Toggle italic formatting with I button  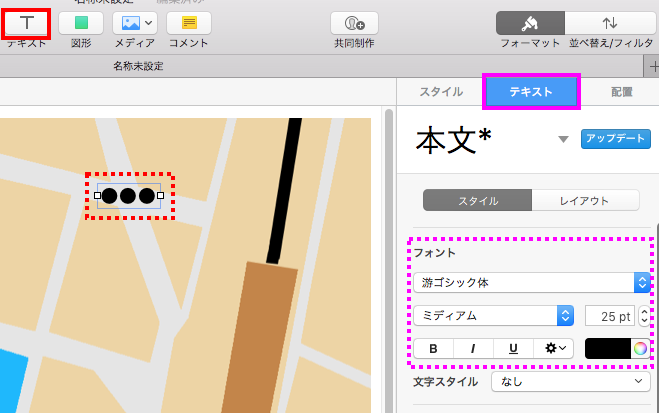473,348
